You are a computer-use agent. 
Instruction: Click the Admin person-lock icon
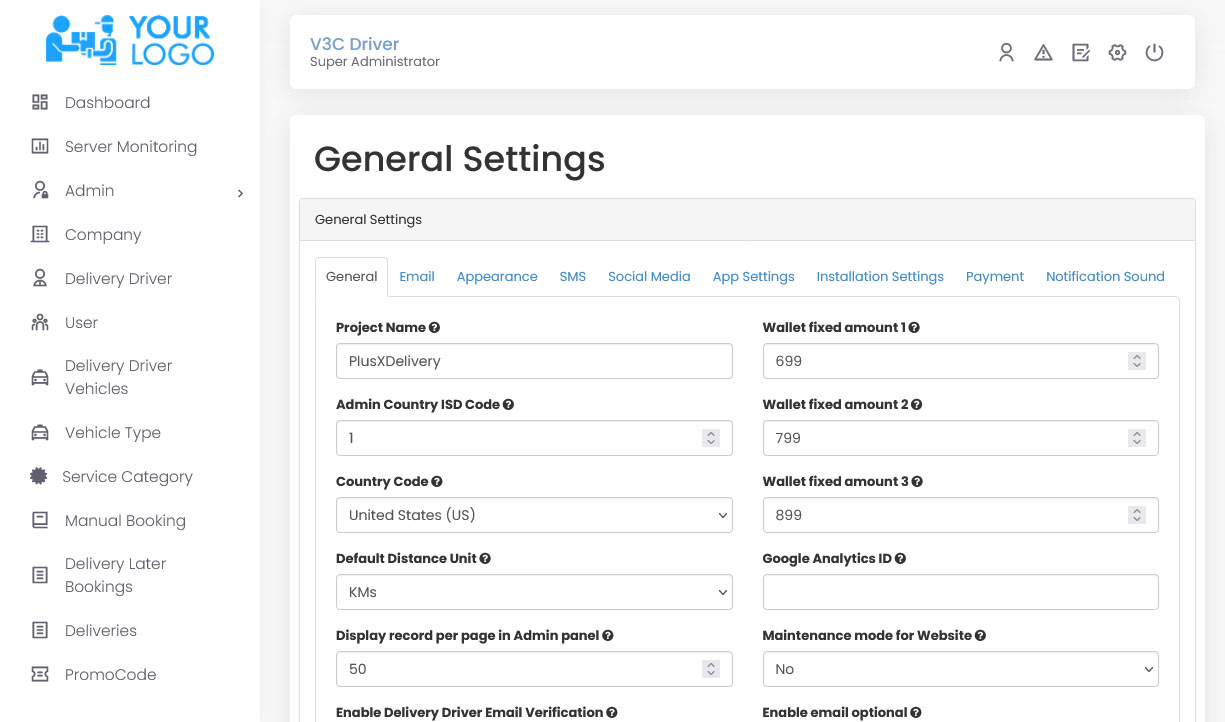(x=40, y=190)
